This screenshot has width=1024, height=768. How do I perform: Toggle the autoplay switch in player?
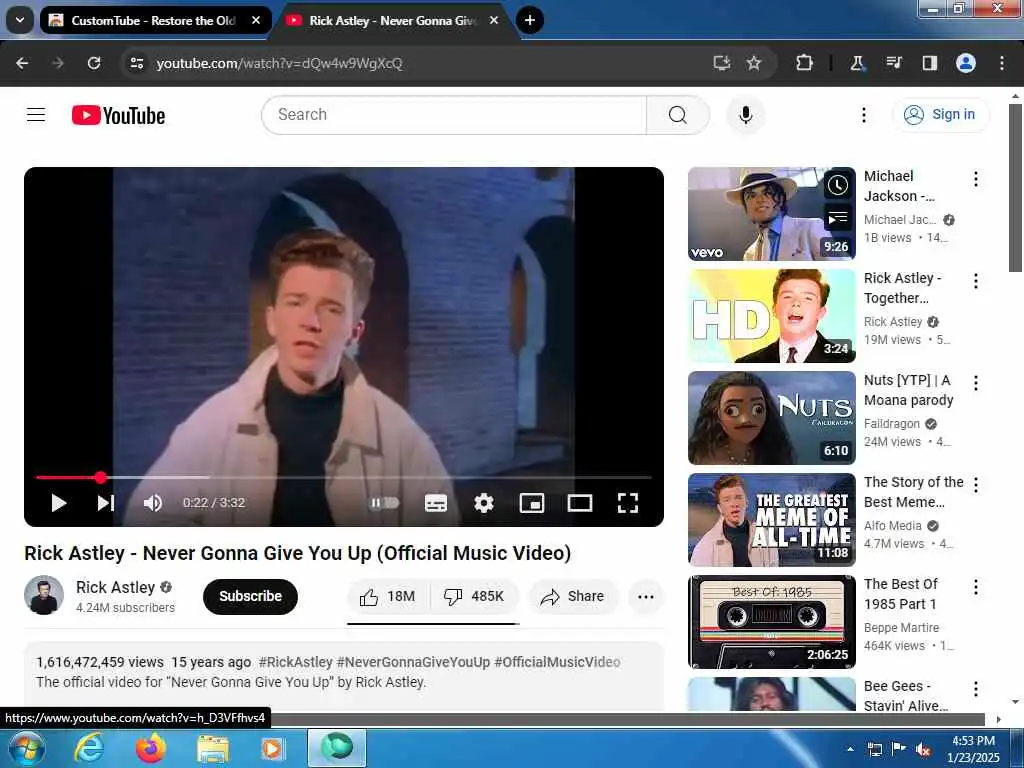pyautogui.click(x=384, y=503)
